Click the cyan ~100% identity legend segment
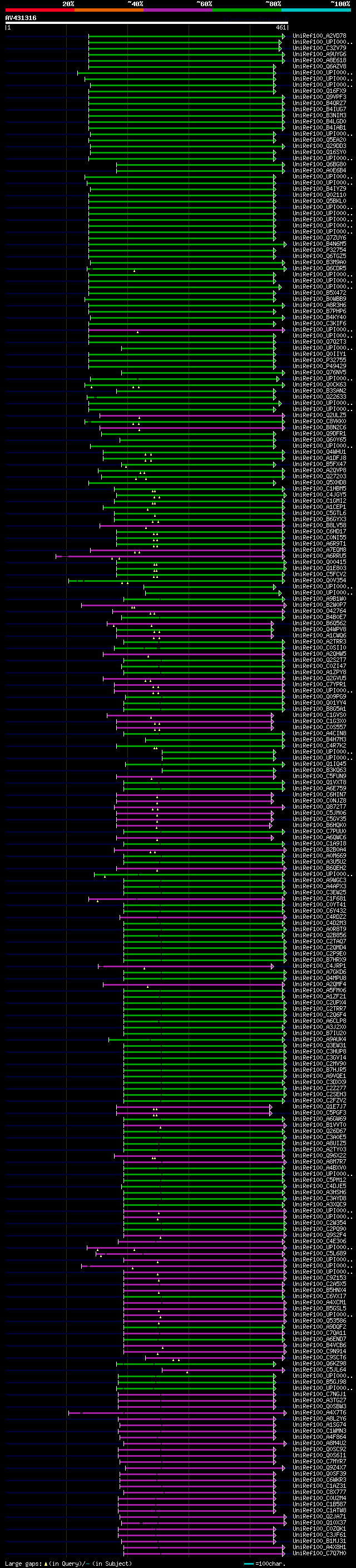356x1568 pixels. (316, 10)
